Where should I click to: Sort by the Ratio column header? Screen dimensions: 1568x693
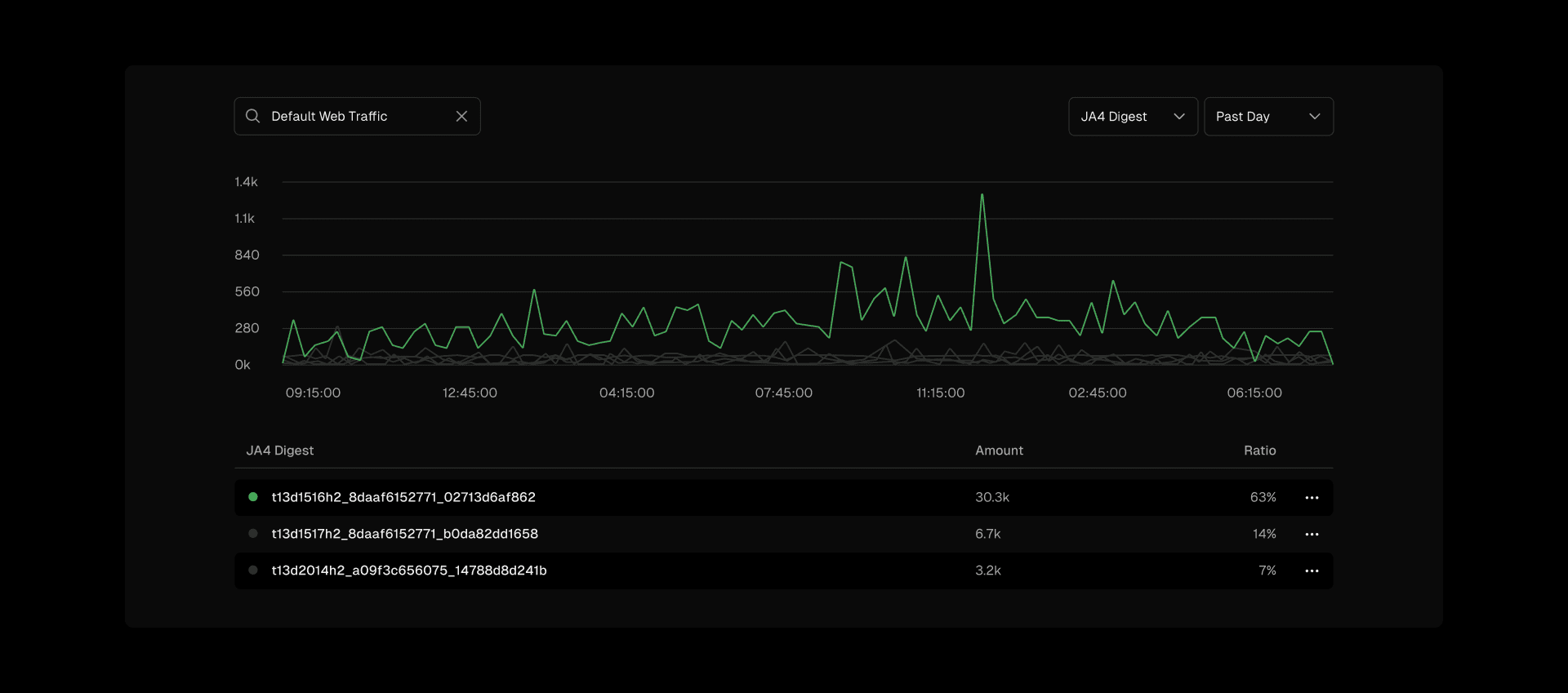point(1259,451)
